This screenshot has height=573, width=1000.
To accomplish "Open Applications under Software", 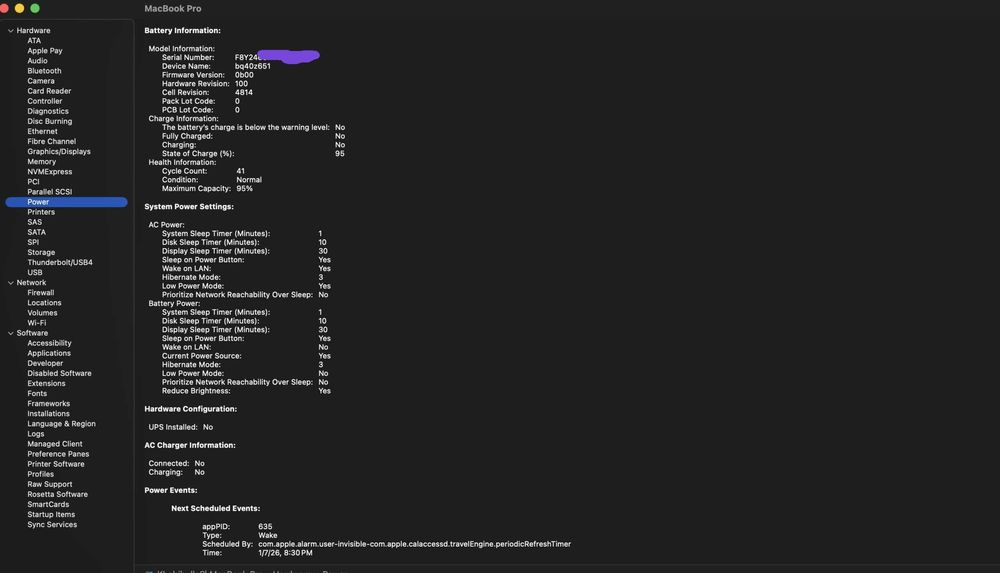I will click(49, 353).
